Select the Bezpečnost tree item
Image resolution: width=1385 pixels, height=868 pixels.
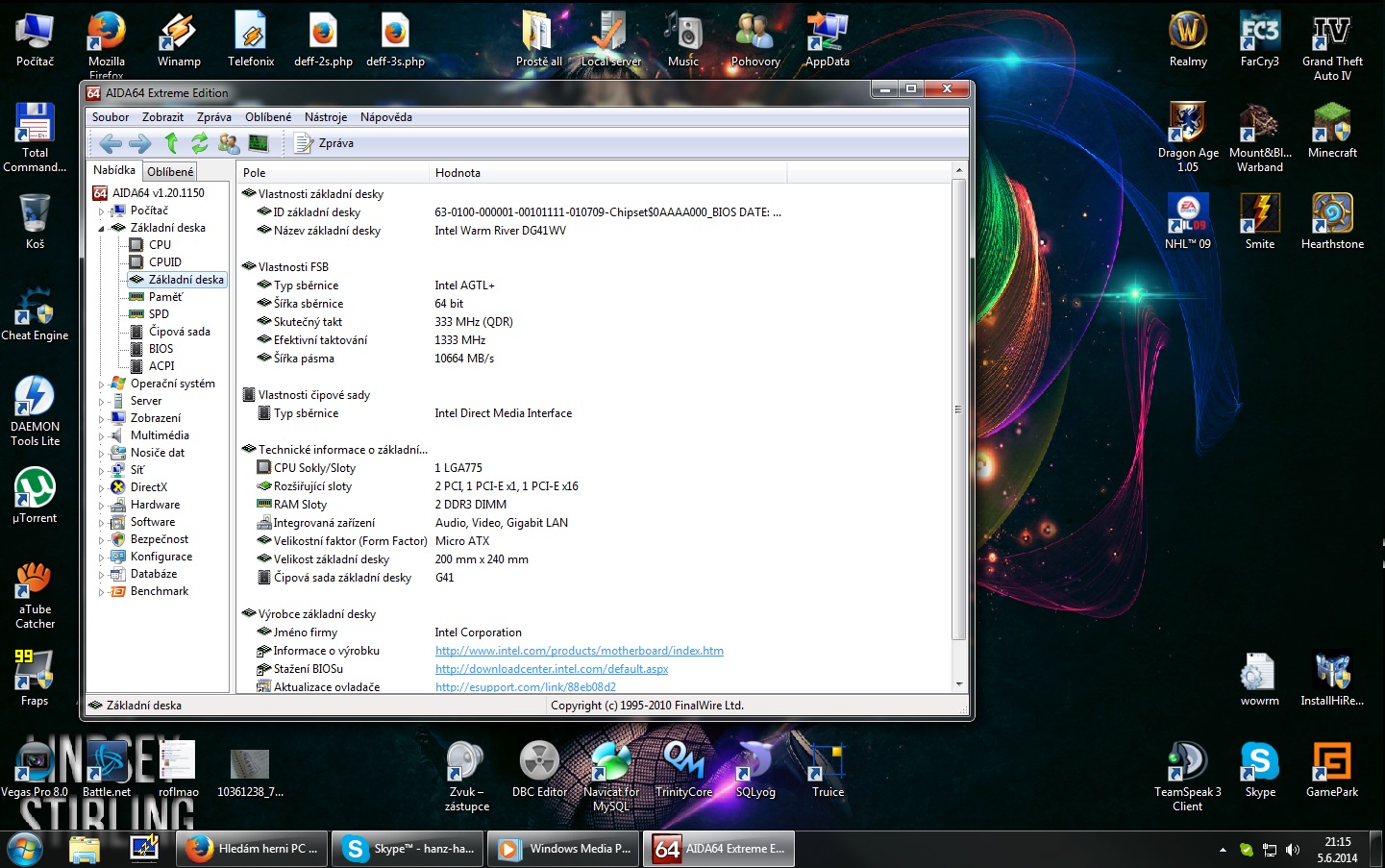point(150,539)
